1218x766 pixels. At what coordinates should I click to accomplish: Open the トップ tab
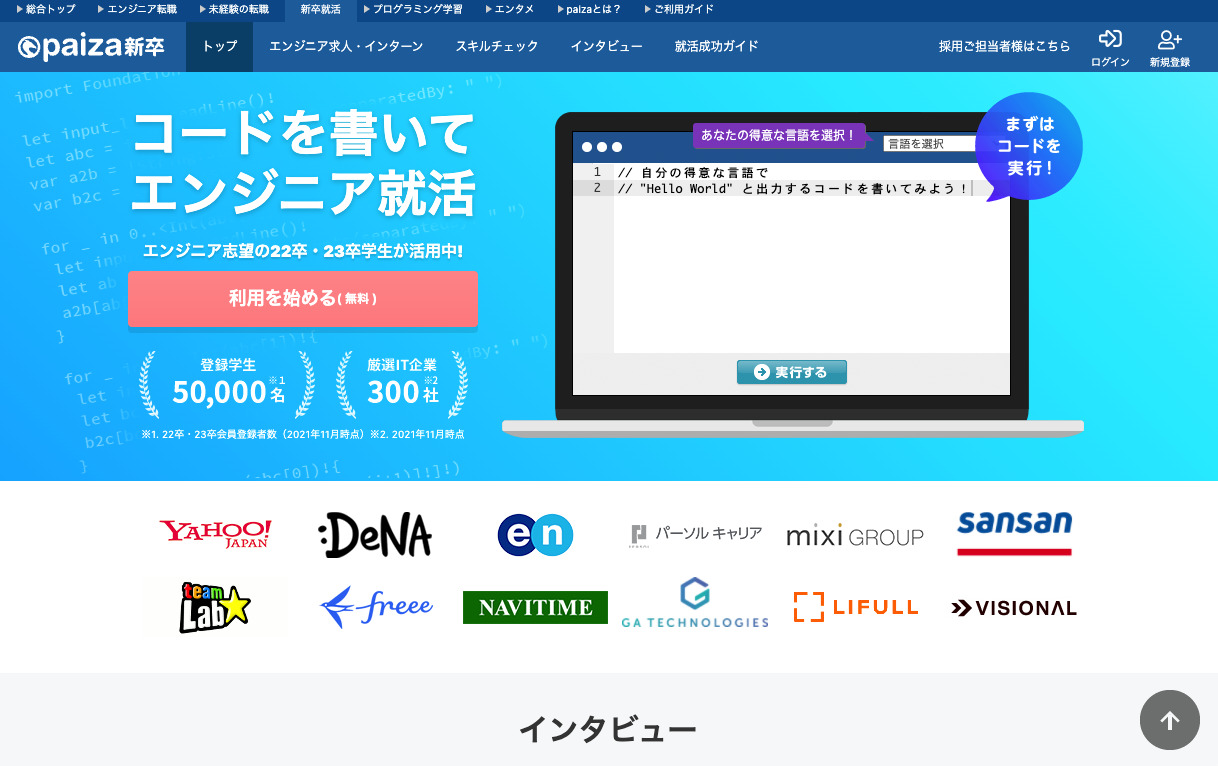[x=220, y=46]
